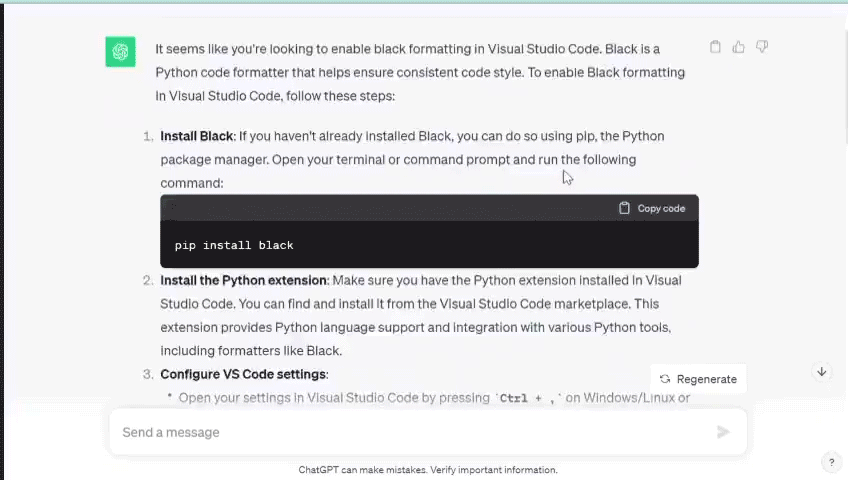Click the 'pip install black' code text
Image resolution: width=848 pixels, height=480 pixels.
click(234, 245)
